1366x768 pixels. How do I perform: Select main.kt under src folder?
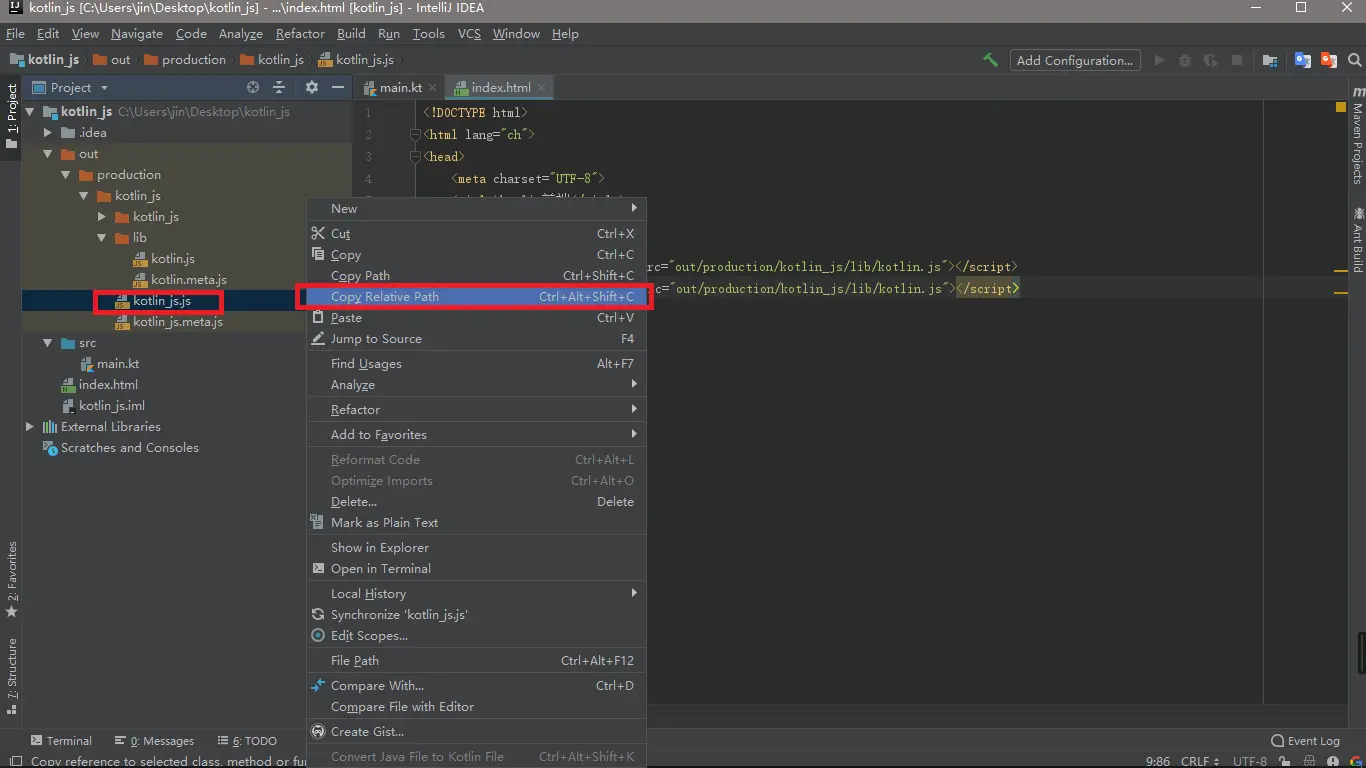click(109, 364)
